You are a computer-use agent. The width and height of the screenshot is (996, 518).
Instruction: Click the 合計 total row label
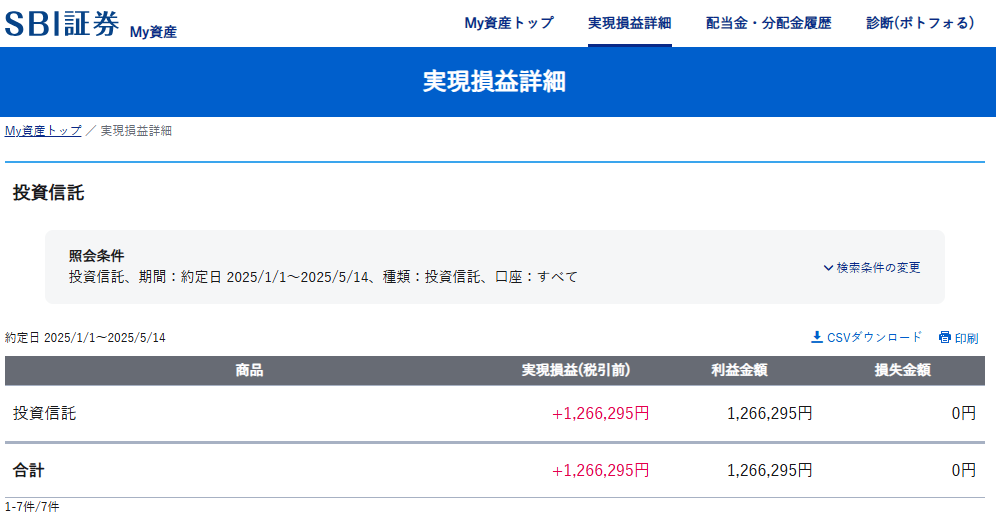point(28,469)
